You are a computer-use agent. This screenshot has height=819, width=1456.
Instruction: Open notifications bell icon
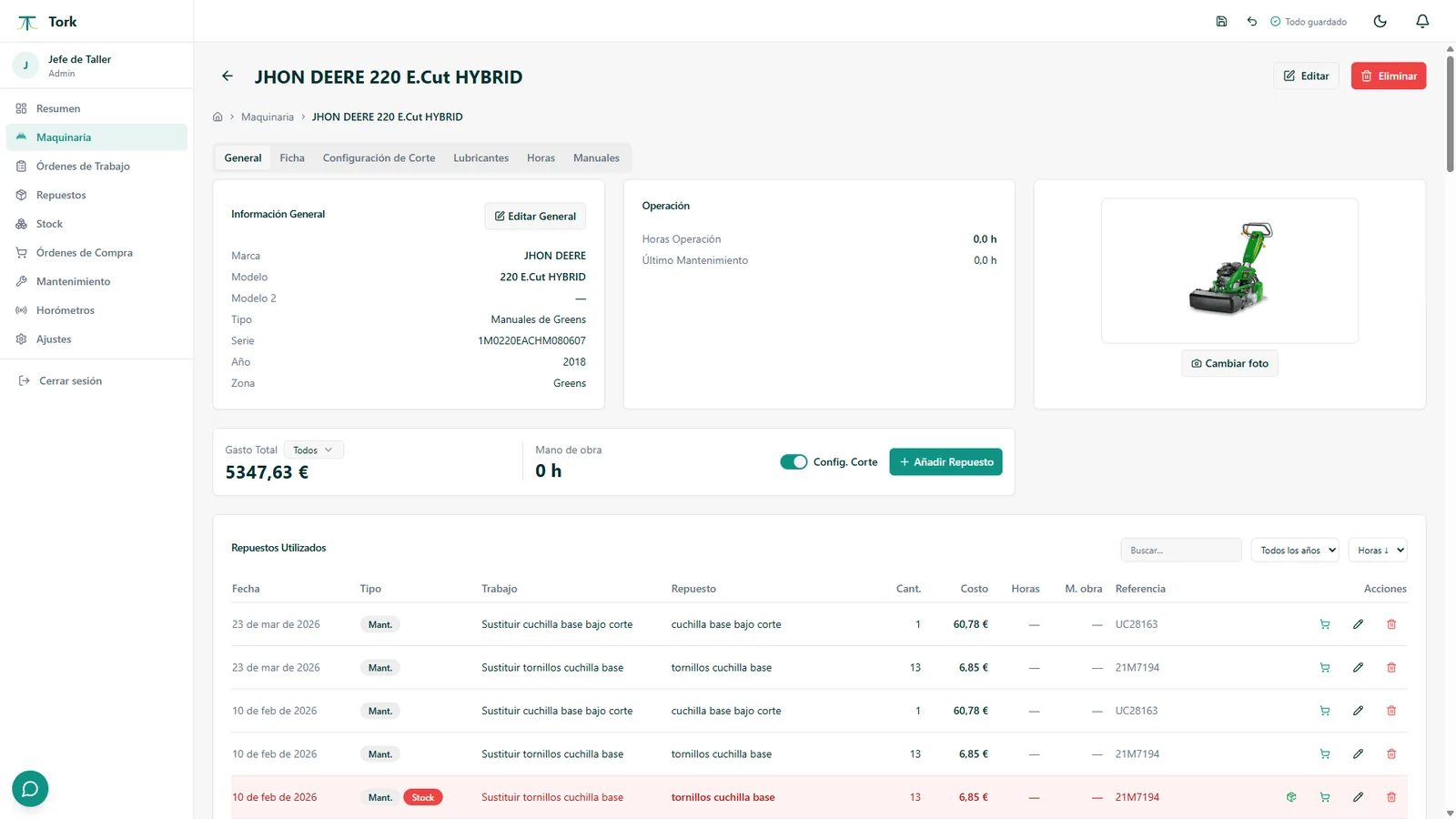1422,21
